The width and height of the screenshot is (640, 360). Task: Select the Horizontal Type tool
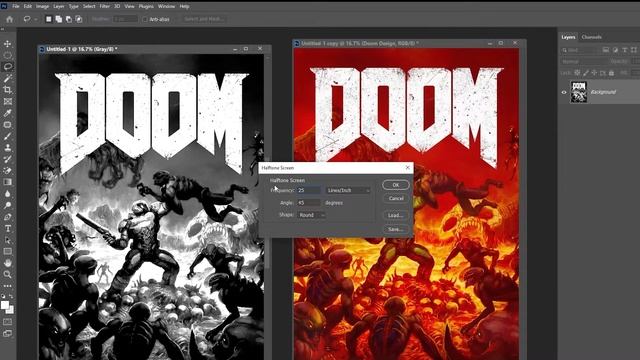[x=7, y=228]
